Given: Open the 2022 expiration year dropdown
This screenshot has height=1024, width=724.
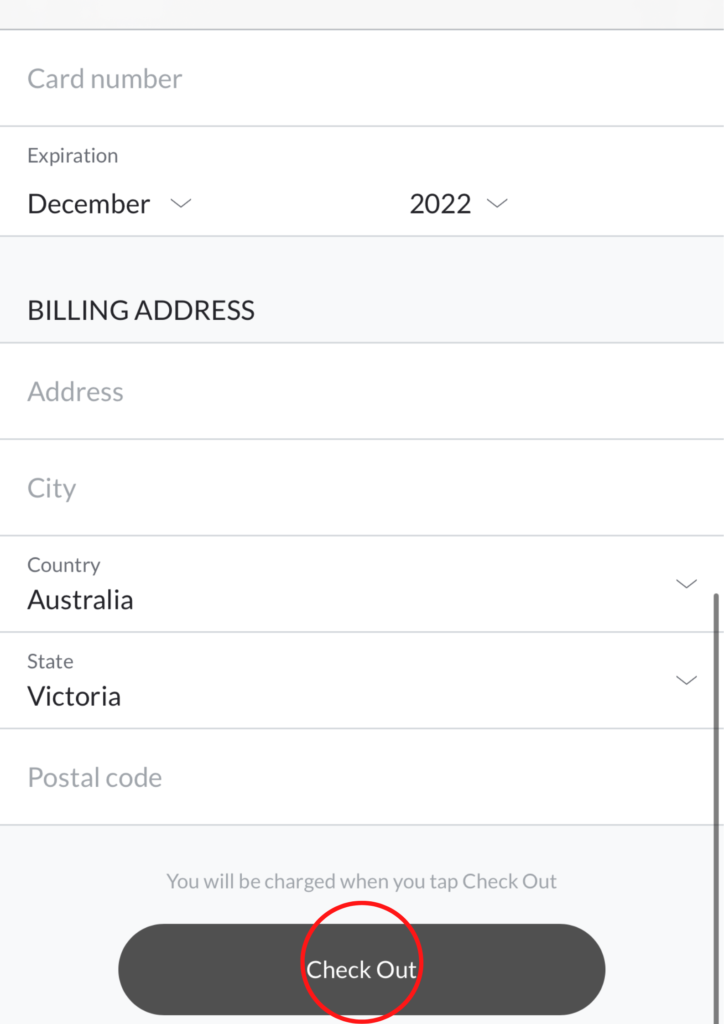Looking at the screenshot, I should pos(440,204).
